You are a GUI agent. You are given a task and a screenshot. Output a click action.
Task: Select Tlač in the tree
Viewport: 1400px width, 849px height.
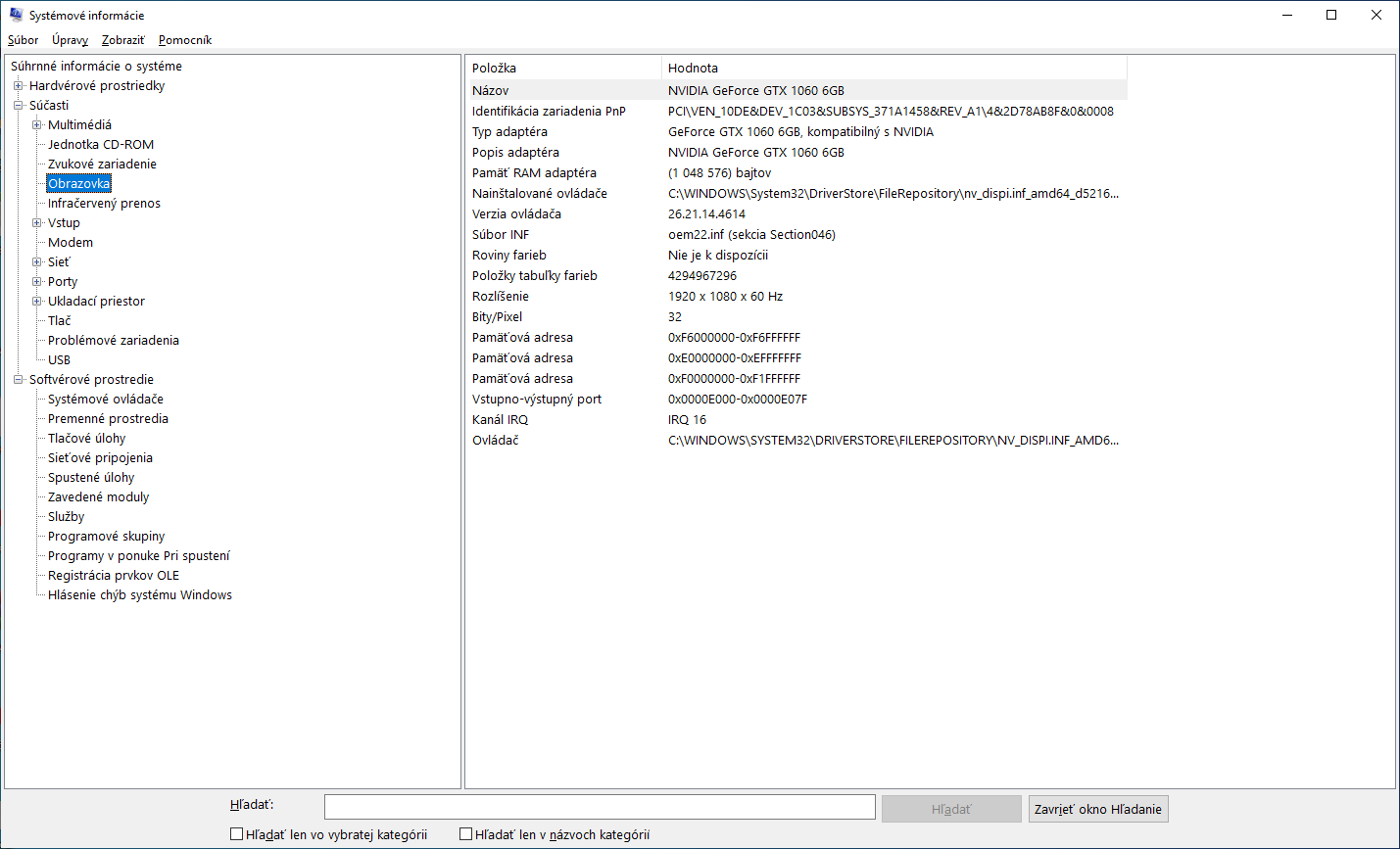coord(60,320)
